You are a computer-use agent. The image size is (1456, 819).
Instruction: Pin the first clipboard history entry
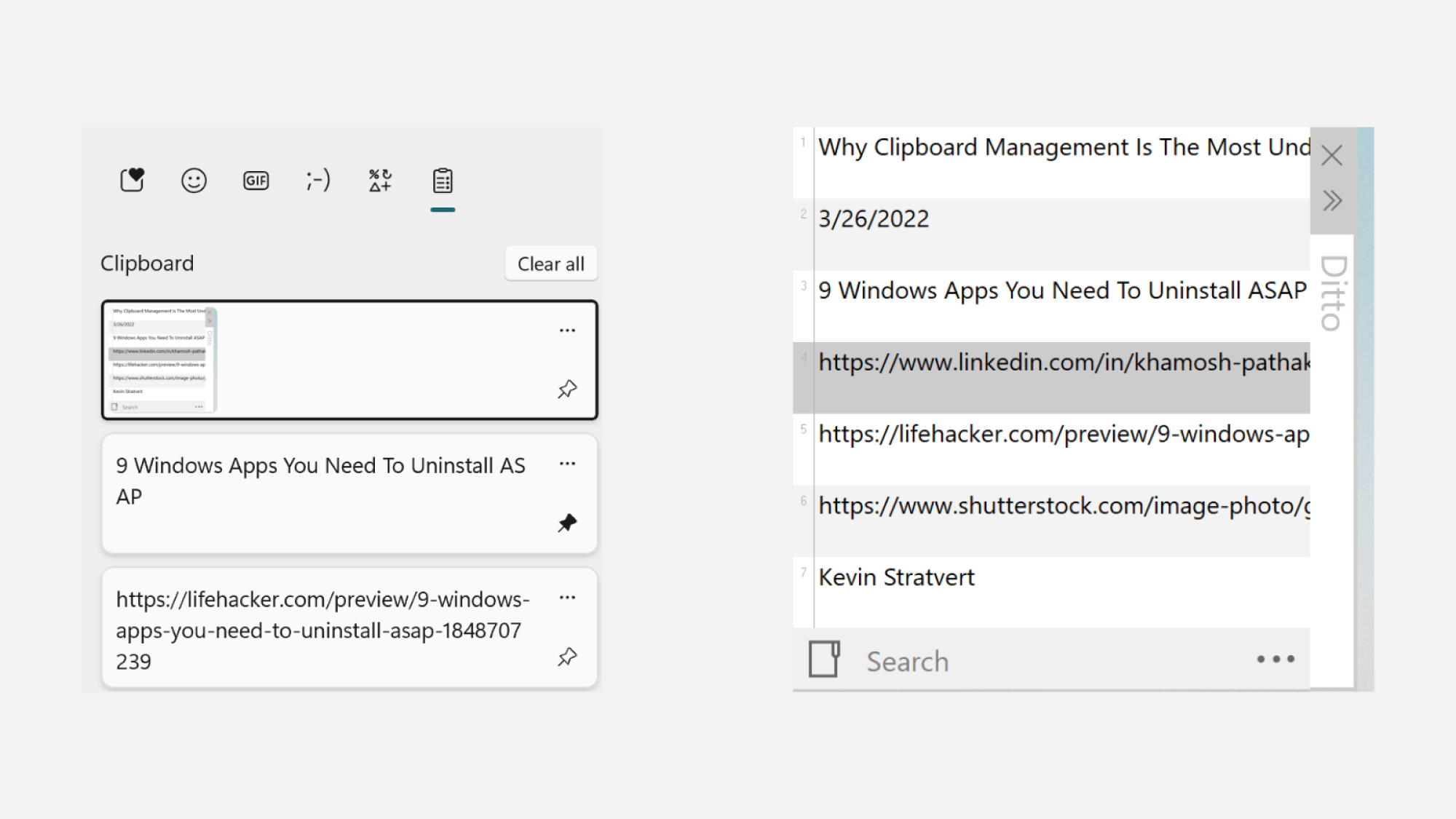coord(568,388)
